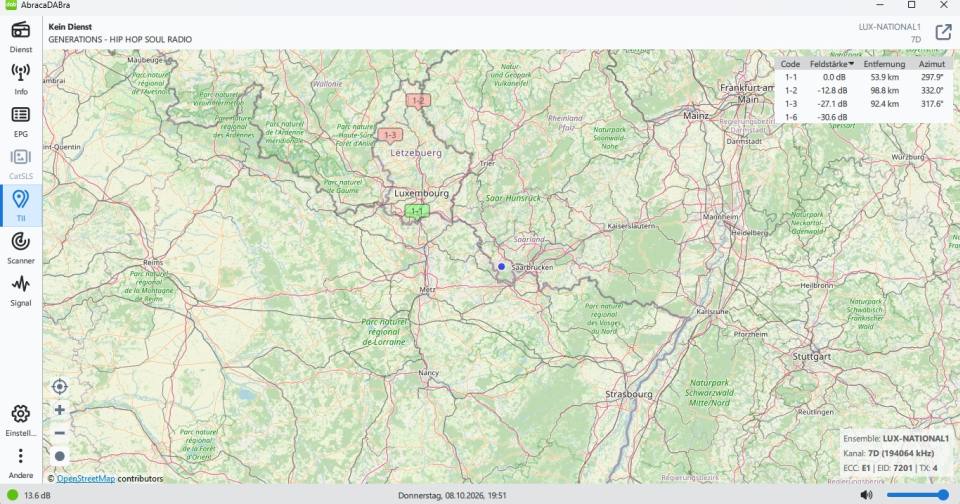
Task: Sort table by Feldstärke column
Action: click(x=831, y=64)
